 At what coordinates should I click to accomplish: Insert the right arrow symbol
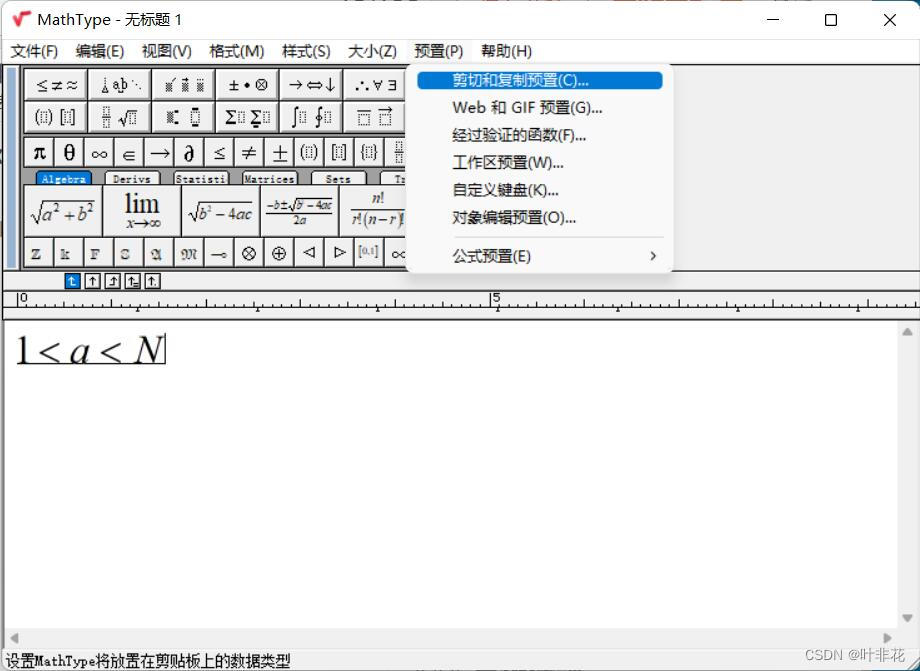coord(158,153)
